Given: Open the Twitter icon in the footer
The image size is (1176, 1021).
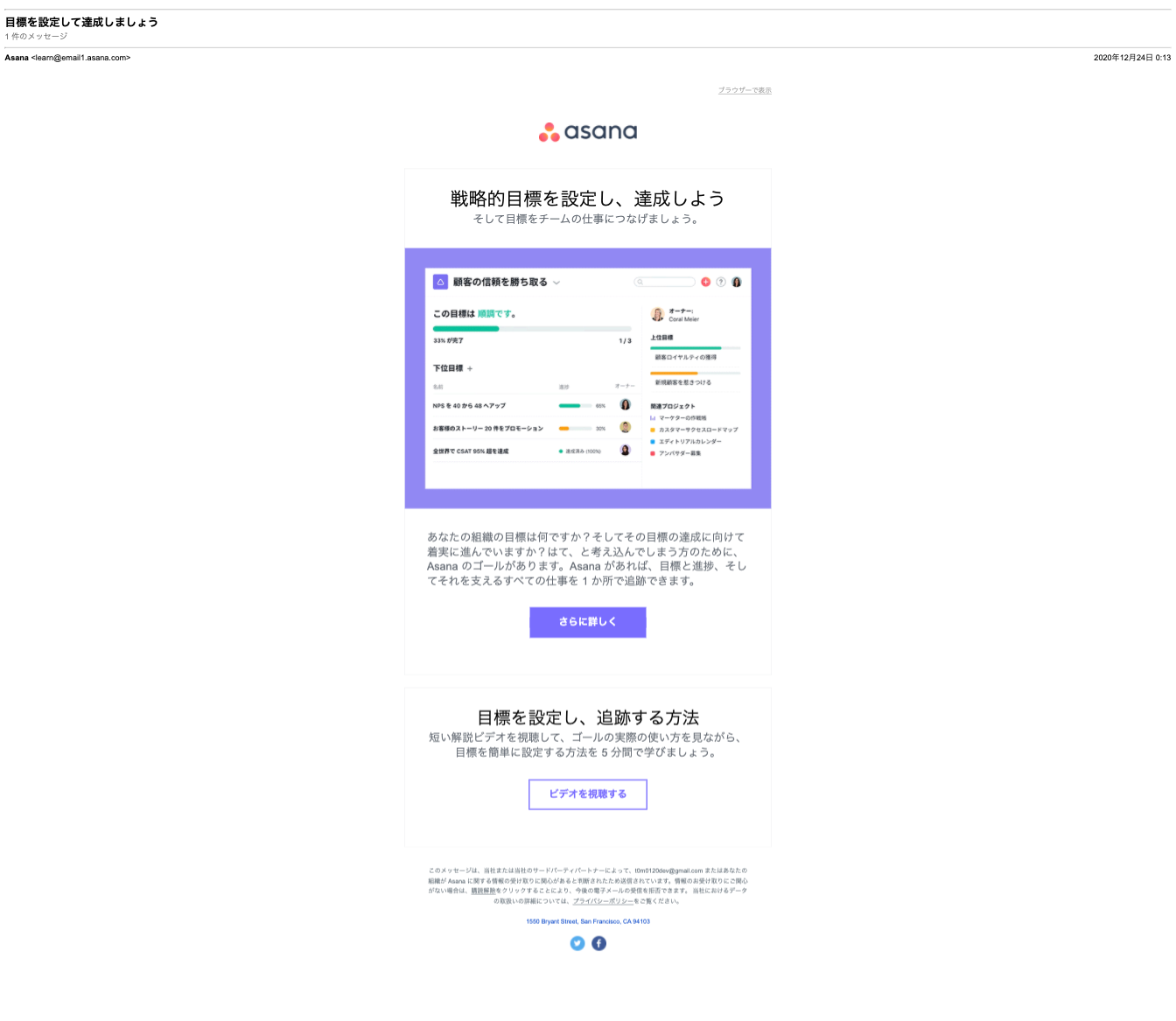Looking at the screenshot, I should pos(577,943).
